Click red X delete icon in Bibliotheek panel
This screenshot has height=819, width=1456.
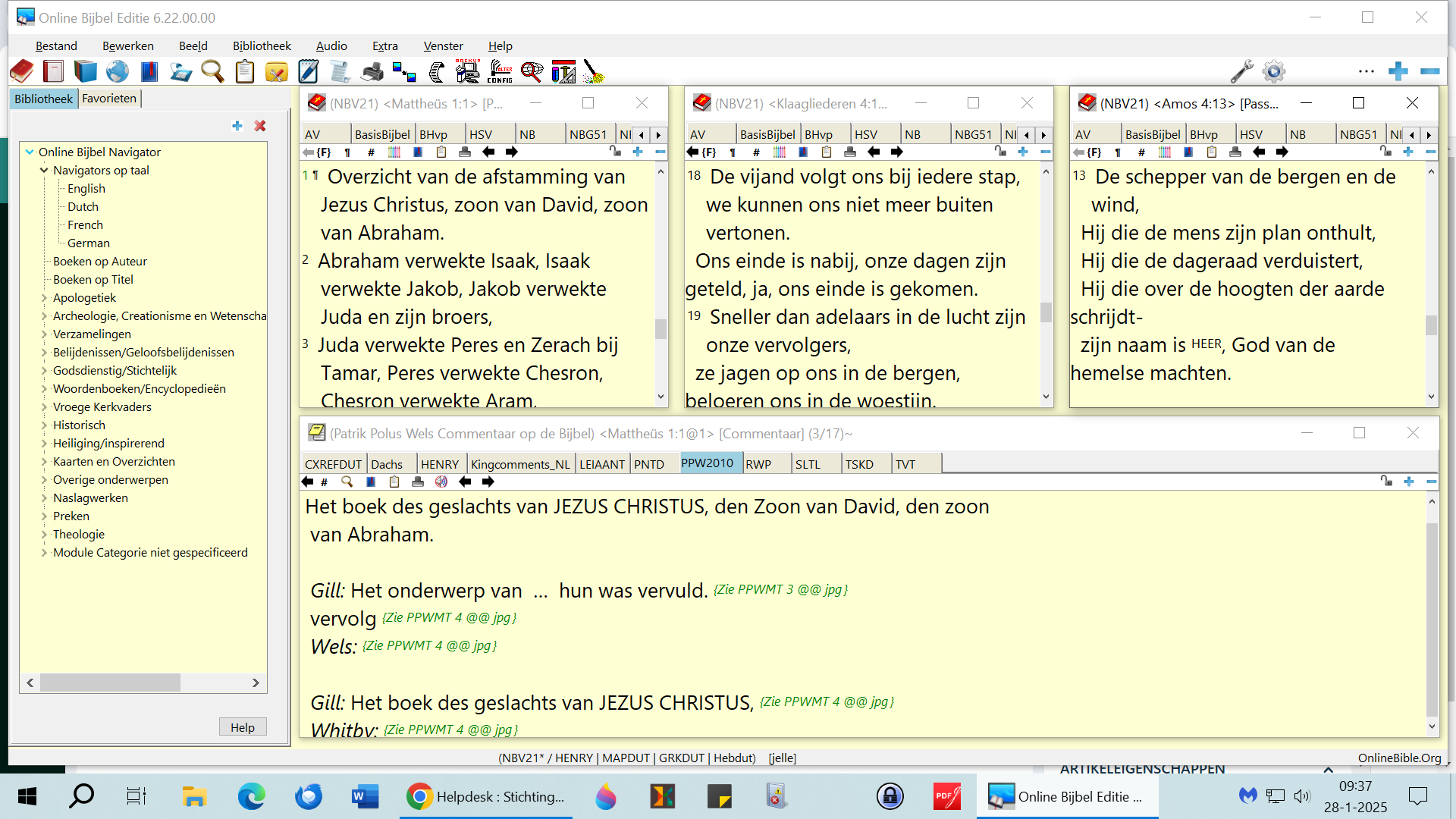(x=260, y=126)
